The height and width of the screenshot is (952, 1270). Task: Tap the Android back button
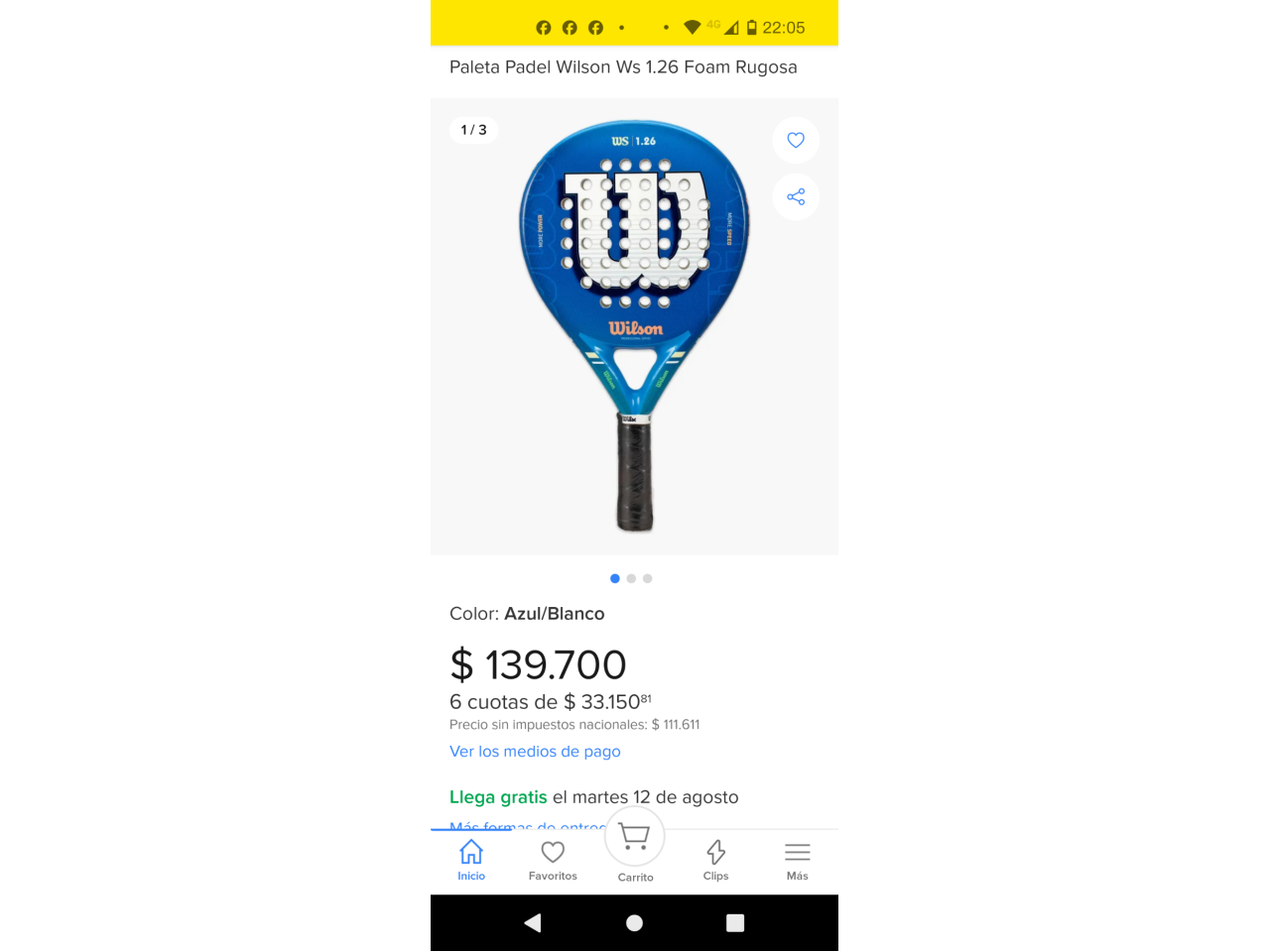point(533,923)
